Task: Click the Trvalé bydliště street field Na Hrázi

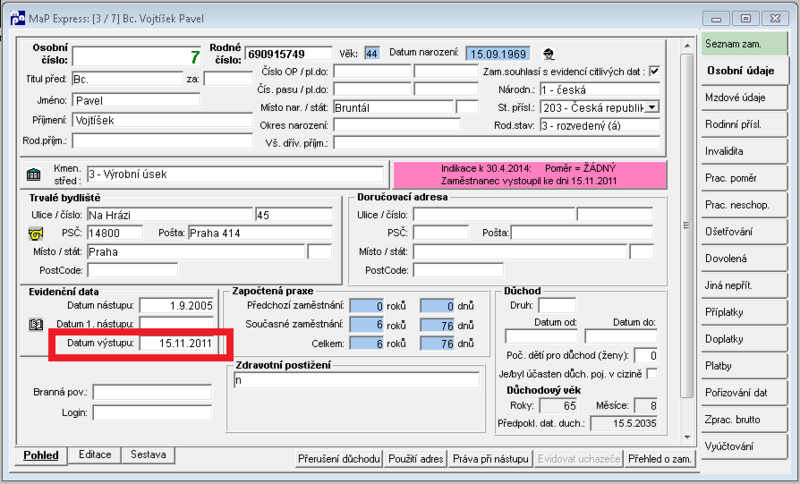Action: tap(170, 215)
